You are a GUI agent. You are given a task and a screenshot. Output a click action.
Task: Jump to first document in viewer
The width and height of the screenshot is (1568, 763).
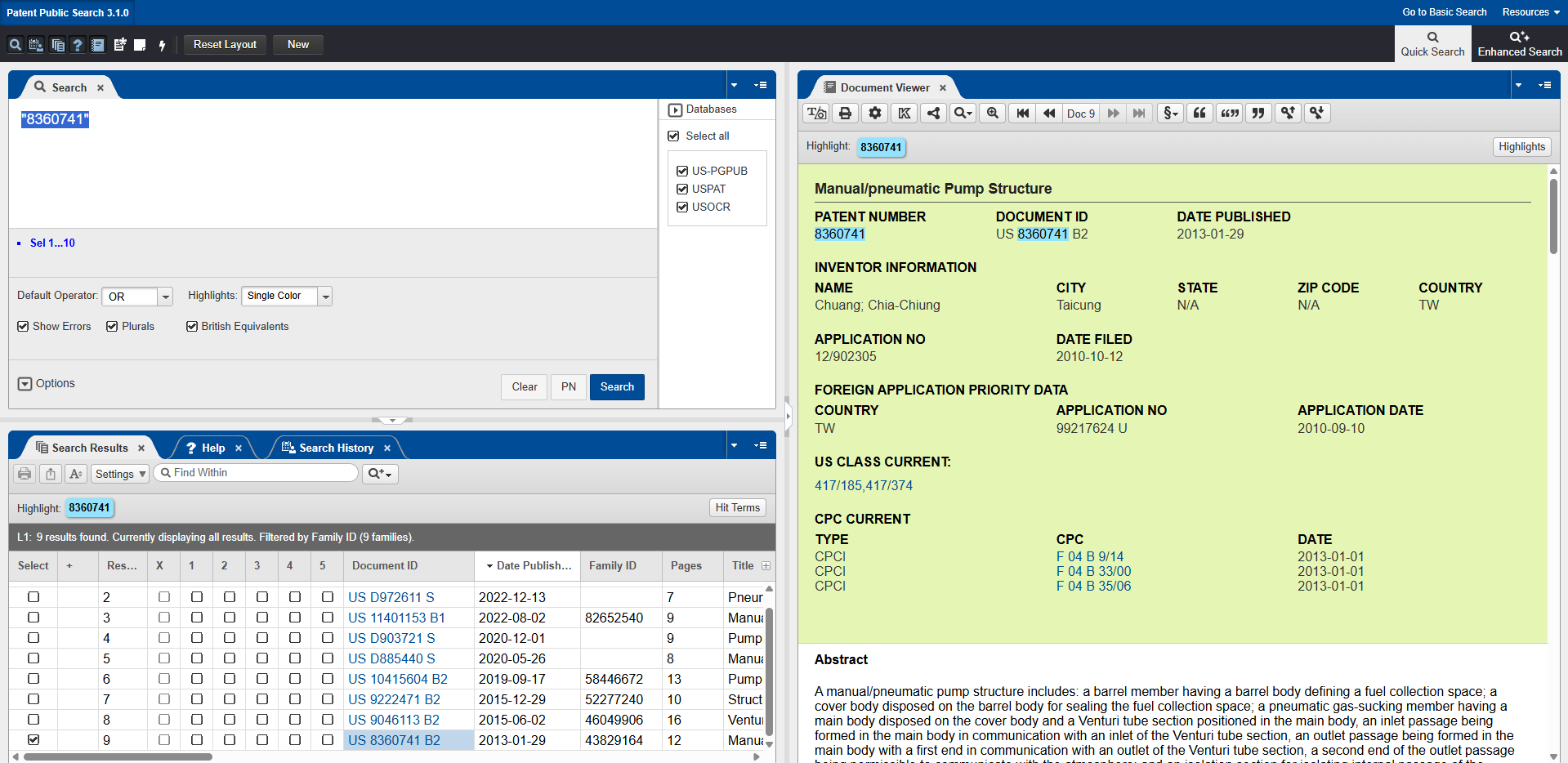click(1022, 114)
